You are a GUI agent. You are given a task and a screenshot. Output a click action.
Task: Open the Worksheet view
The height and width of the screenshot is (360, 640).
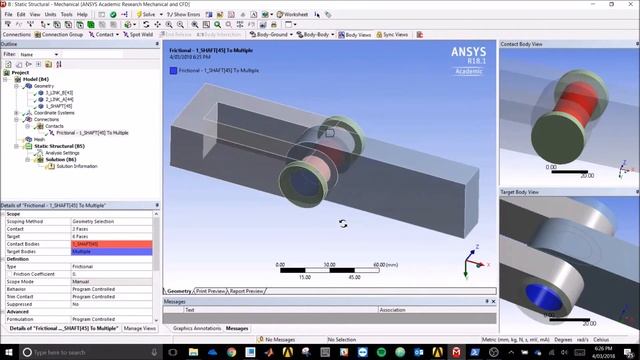tap(292, 14)
